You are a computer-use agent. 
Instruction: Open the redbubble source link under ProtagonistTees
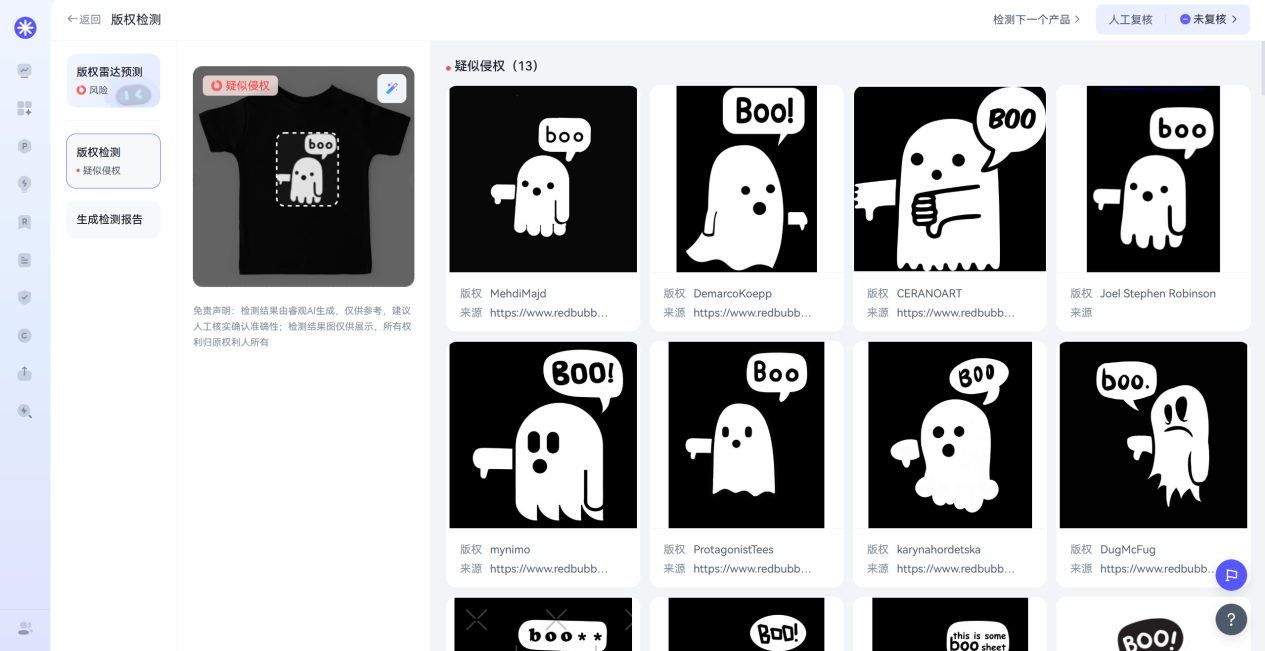tap(752, 569)
